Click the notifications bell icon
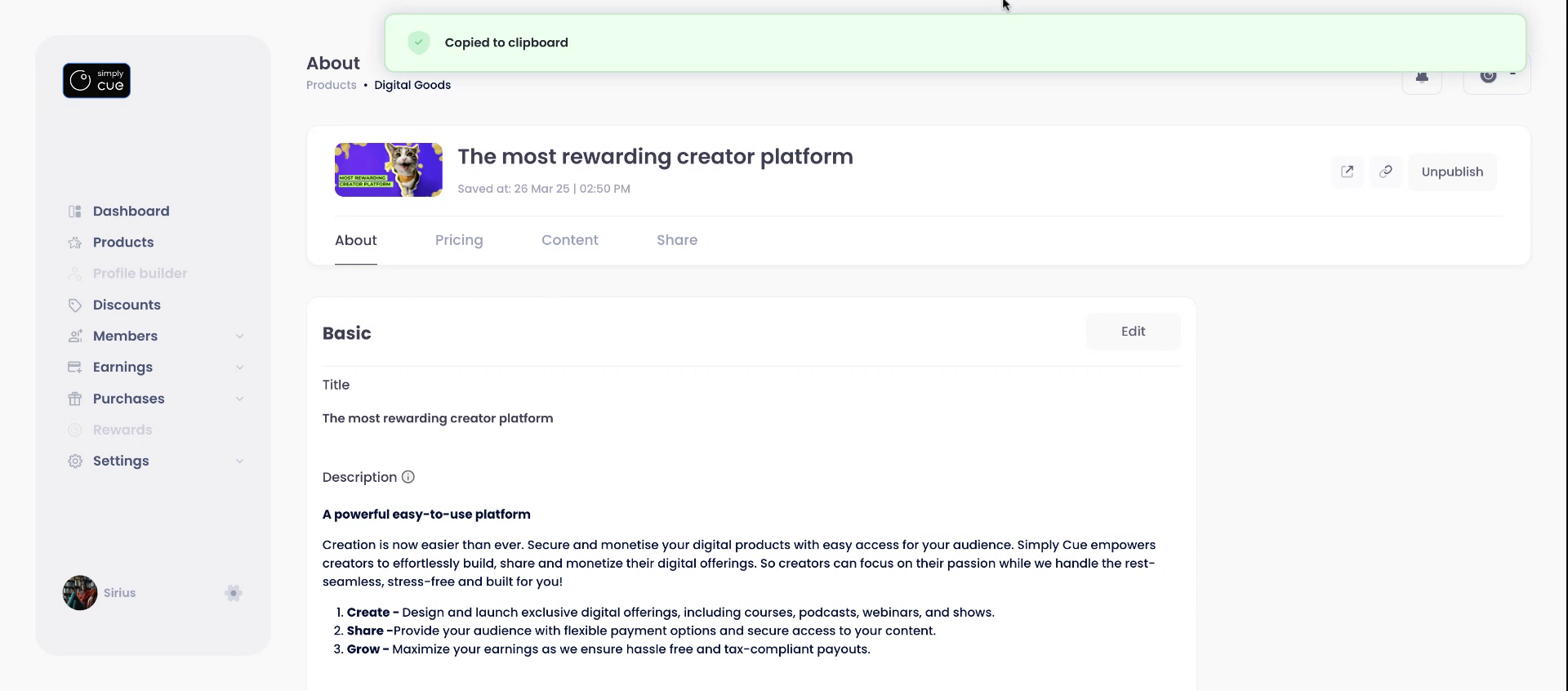The height and width of the screenshot is (691, 1568). 1422,78
